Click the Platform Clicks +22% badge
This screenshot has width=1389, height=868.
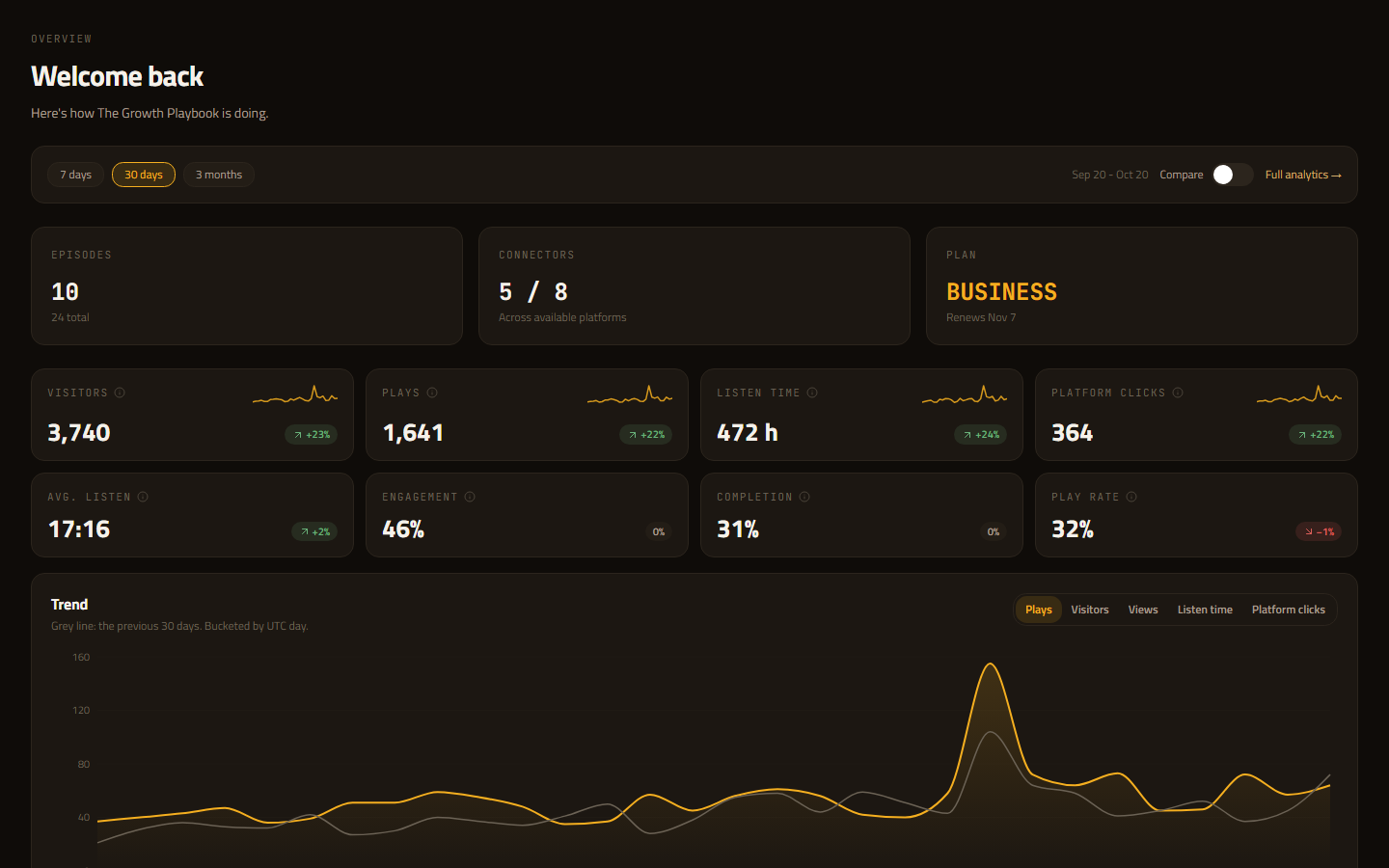pyautogui.click(x=1316, y=435)
